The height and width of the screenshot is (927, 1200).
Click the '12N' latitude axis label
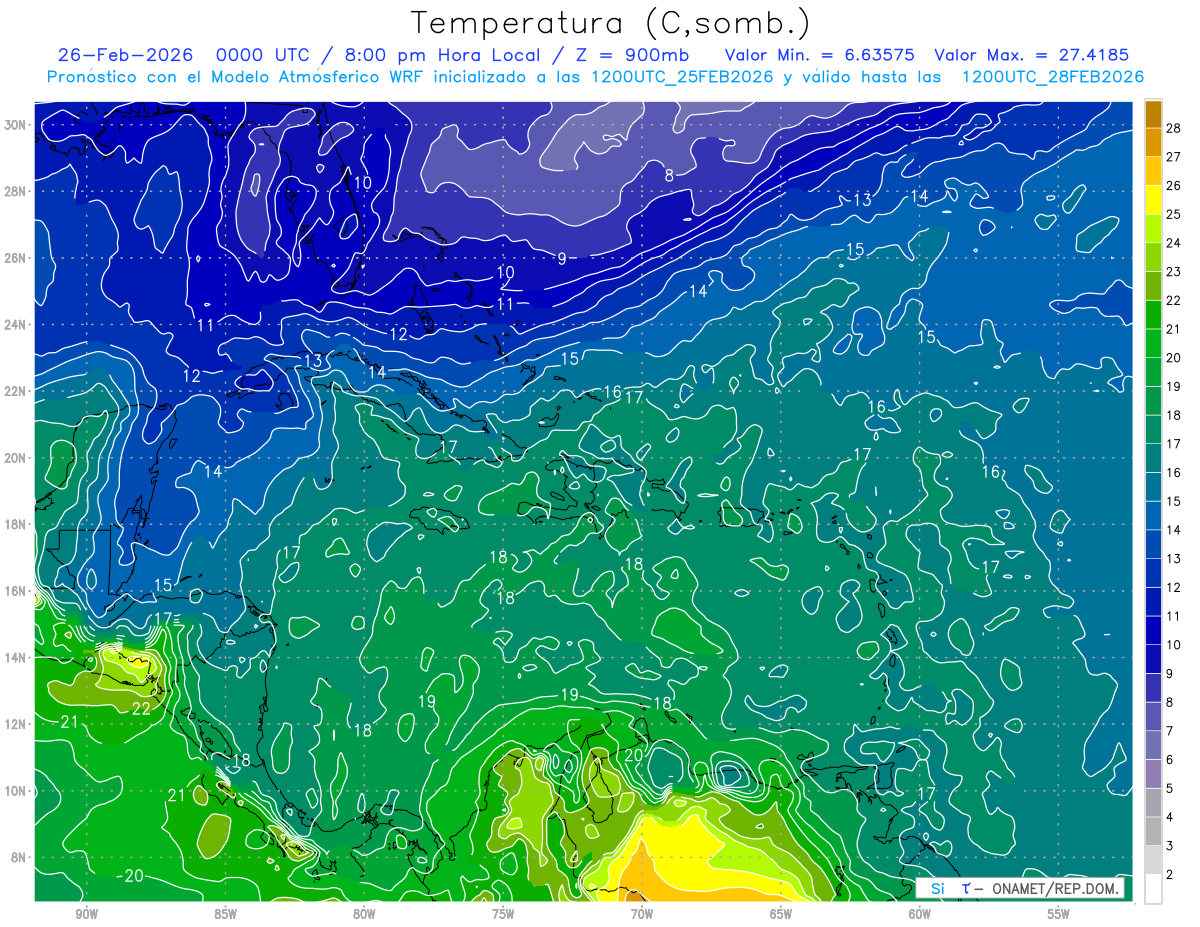coord(14,724)
